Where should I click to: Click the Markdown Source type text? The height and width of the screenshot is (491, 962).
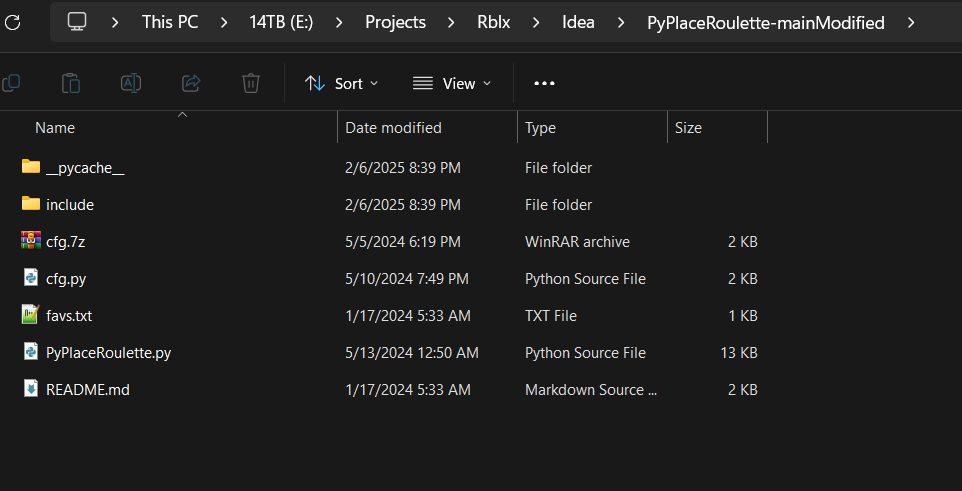tap(591, 390)
